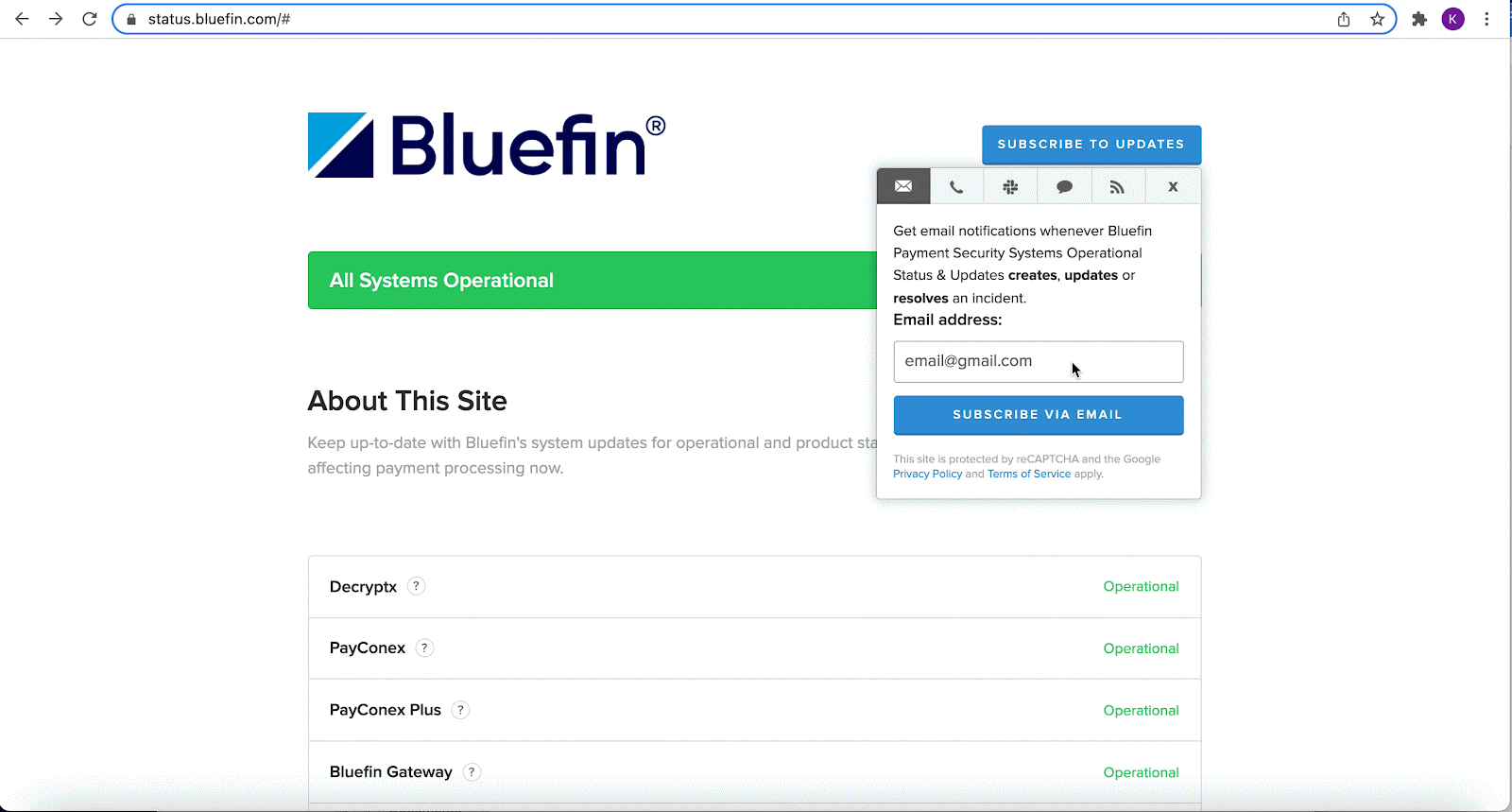Click the Bluefin Gateway component name
Viewport: 1512px width, 812px height.
click(x=391, y=772)
